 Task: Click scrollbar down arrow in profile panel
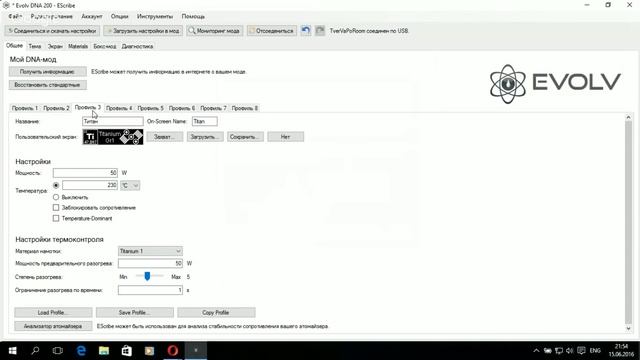(628, 328)
